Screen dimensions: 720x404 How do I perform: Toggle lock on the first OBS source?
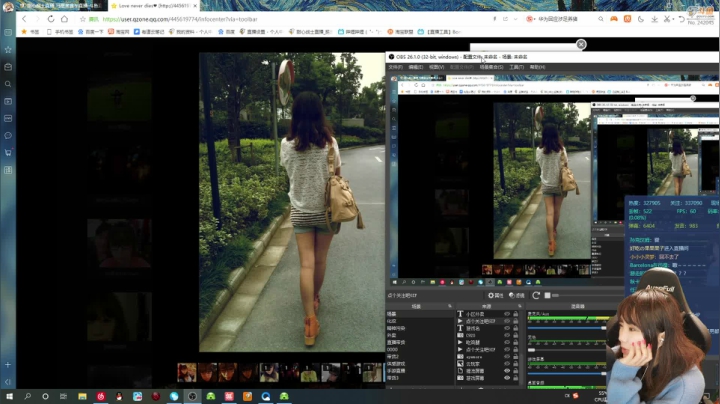(517, 314)
